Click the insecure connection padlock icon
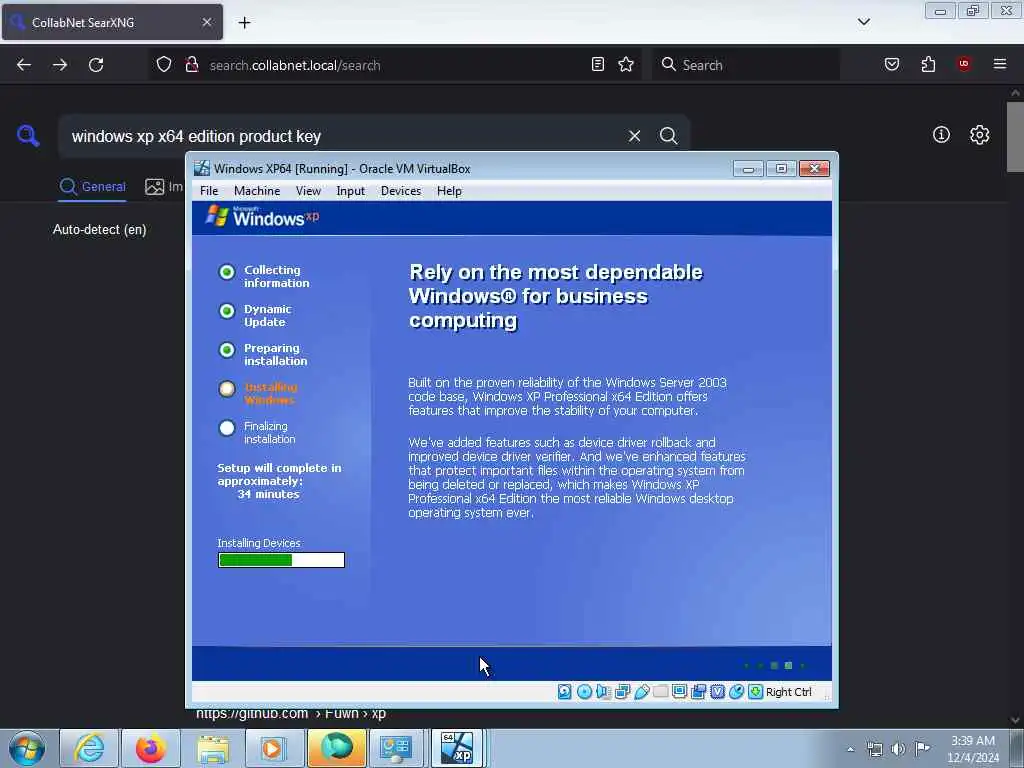The width and height of the screenshot is (1024, 768). pyautogui.click(x=191, y=65)
